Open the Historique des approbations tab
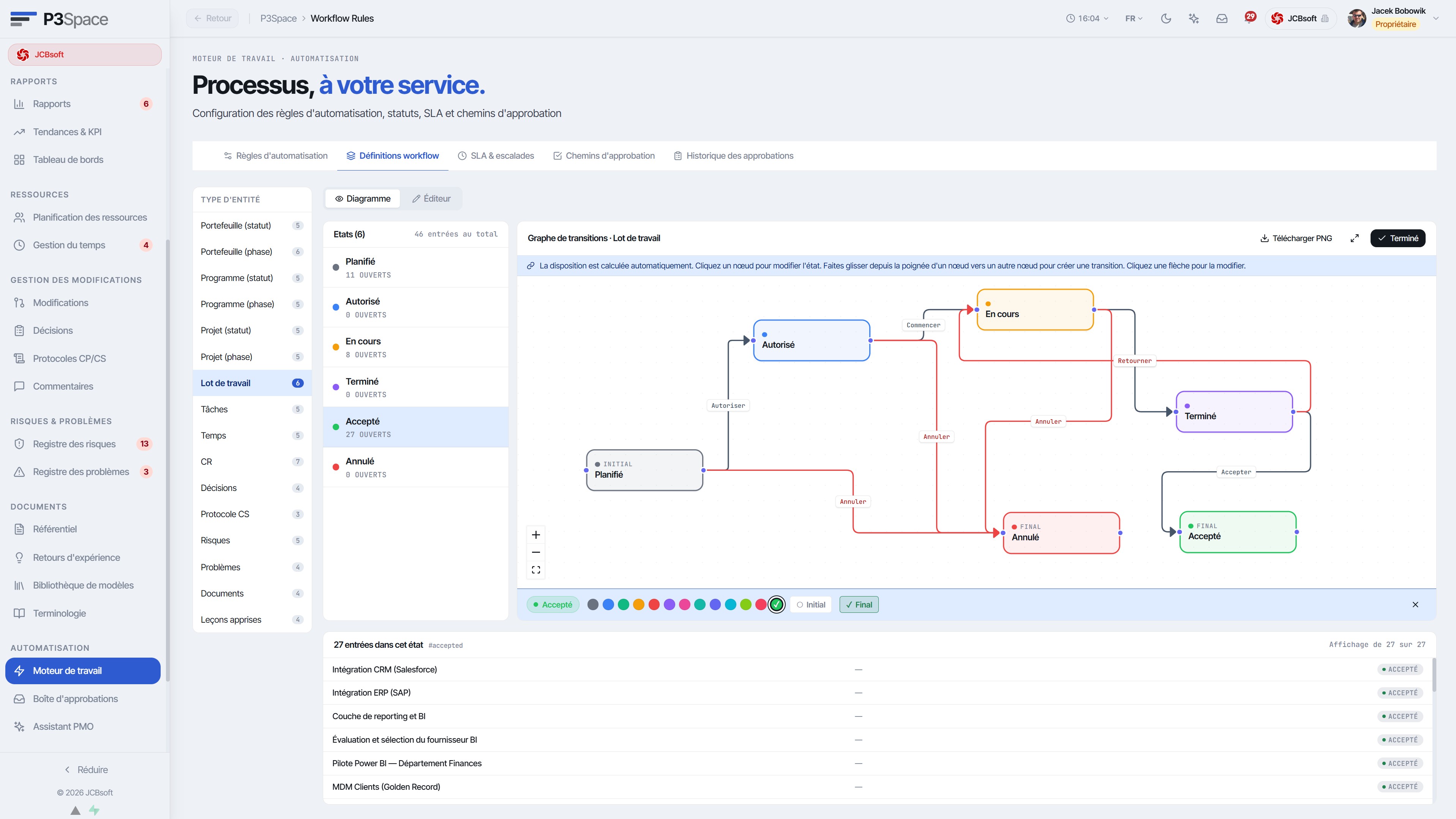The height and width of the screenshot is (819, 1456). click(x=733, y=155)
